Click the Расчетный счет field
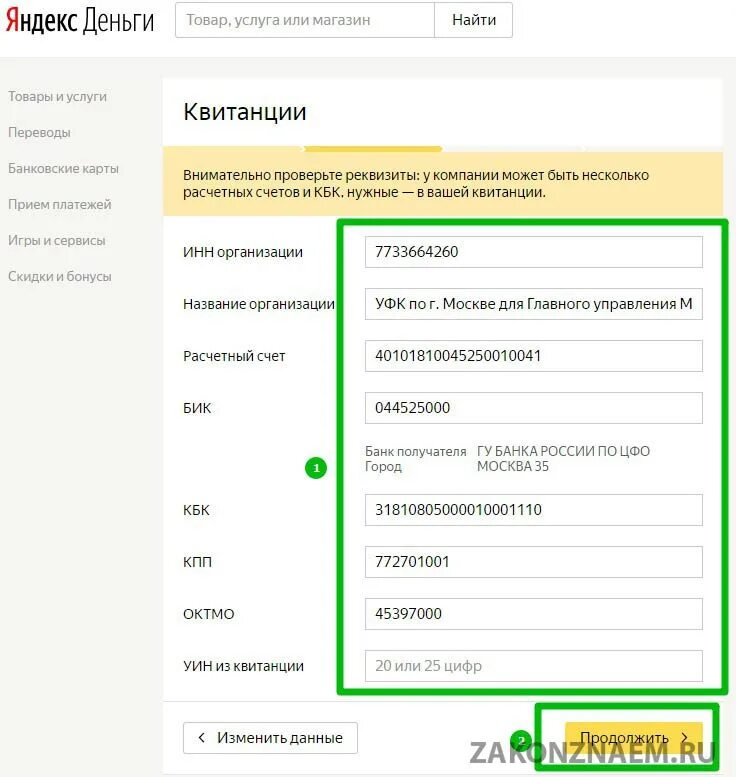736x777 pixels. coord(534,356)
